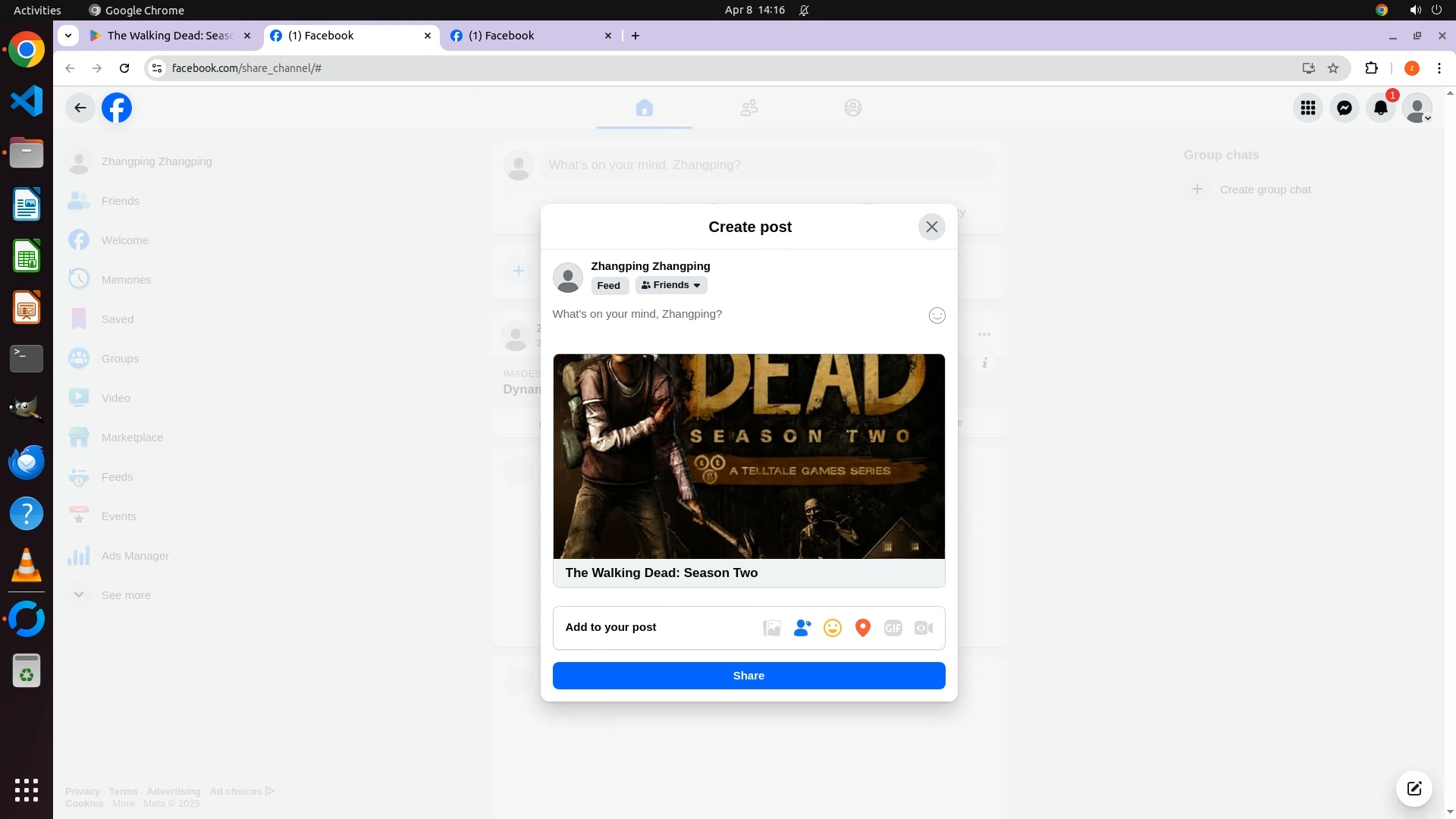Click the Photo/video icon in Add to your post
This screenshot has height=819, width=1456.
(x=771, y=628)
